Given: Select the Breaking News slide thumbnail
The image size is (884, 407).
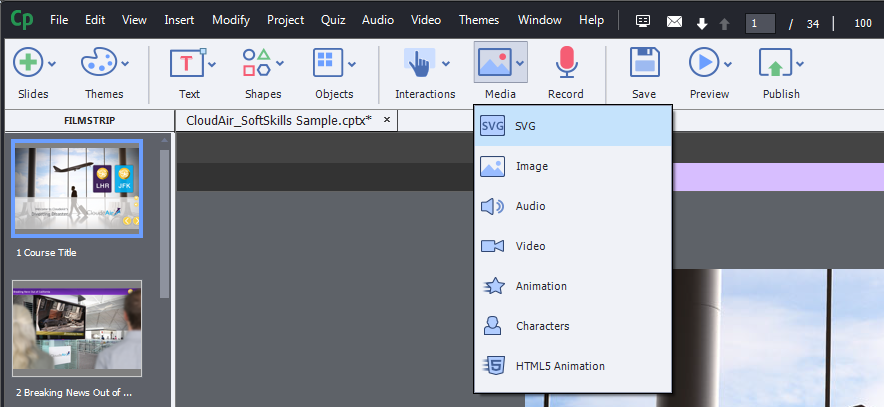Looking at the screenshot, I should 77,328.
